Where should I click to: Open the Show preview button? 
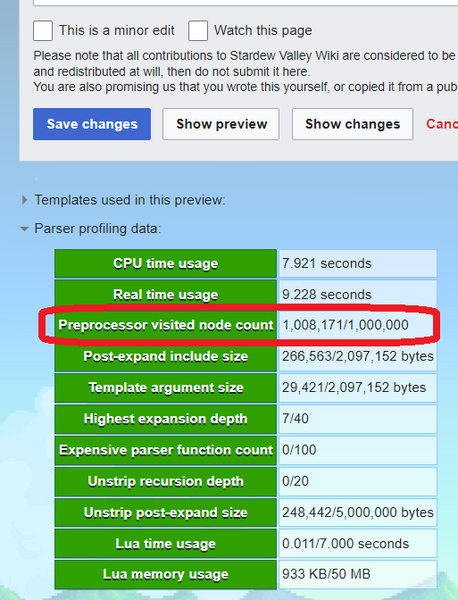[x=221, y=124]
